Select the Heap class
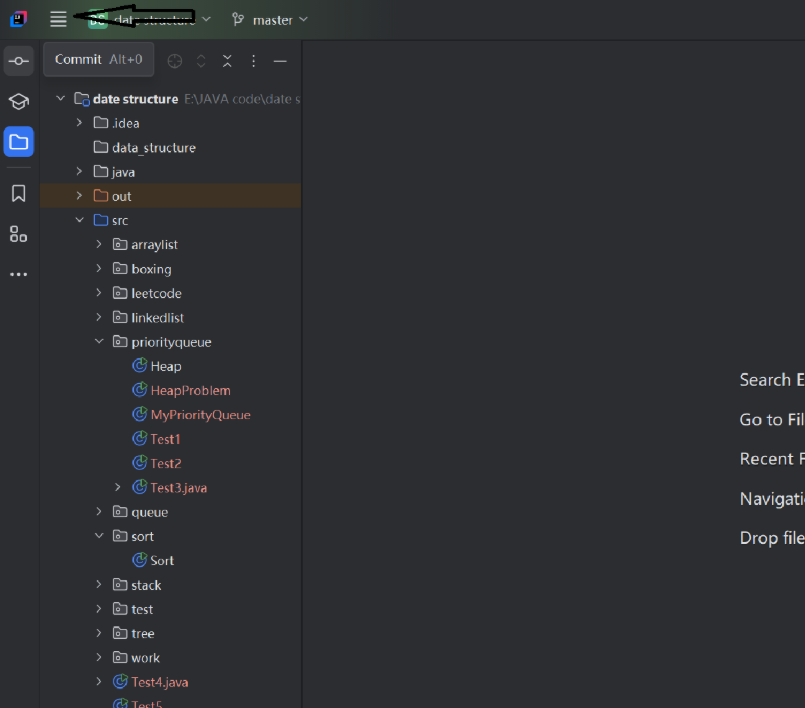The width and height of the screenshot is (805, 708). tap(170, 366)
